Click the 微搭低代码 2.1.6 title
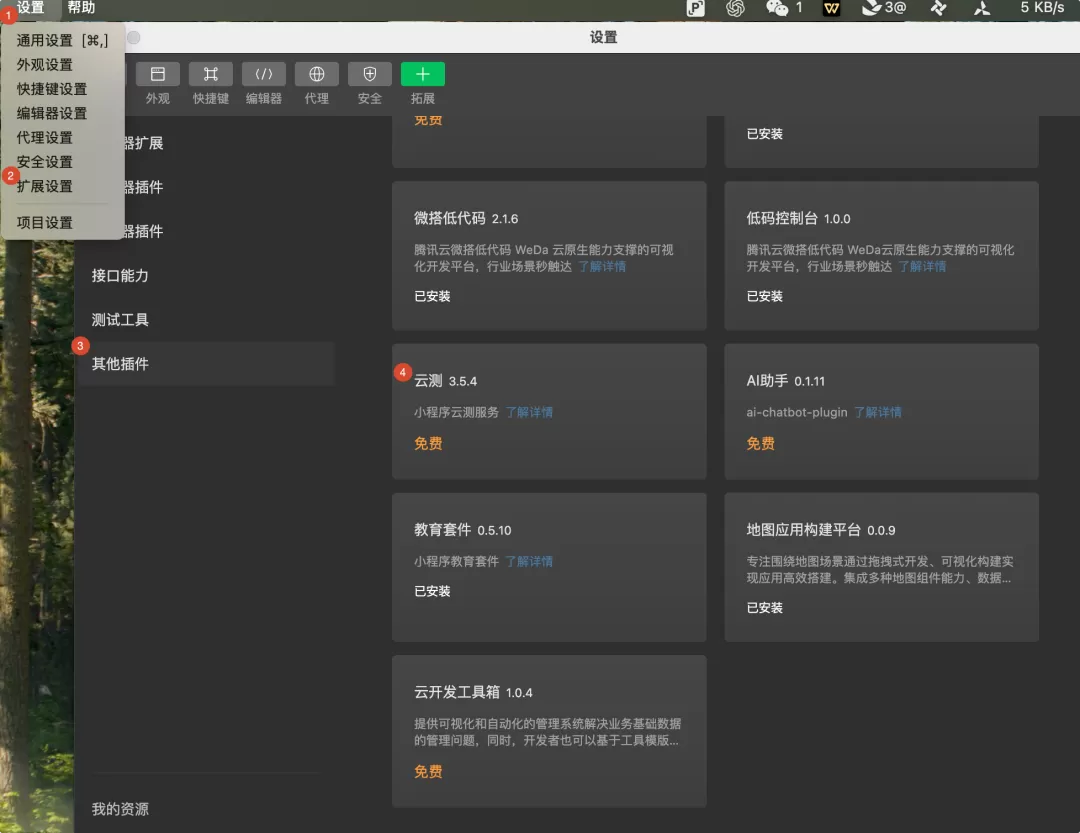Image resolution: width=1080 pixels, height=833 pixels. pyautogui.click(x=466, y=218)
